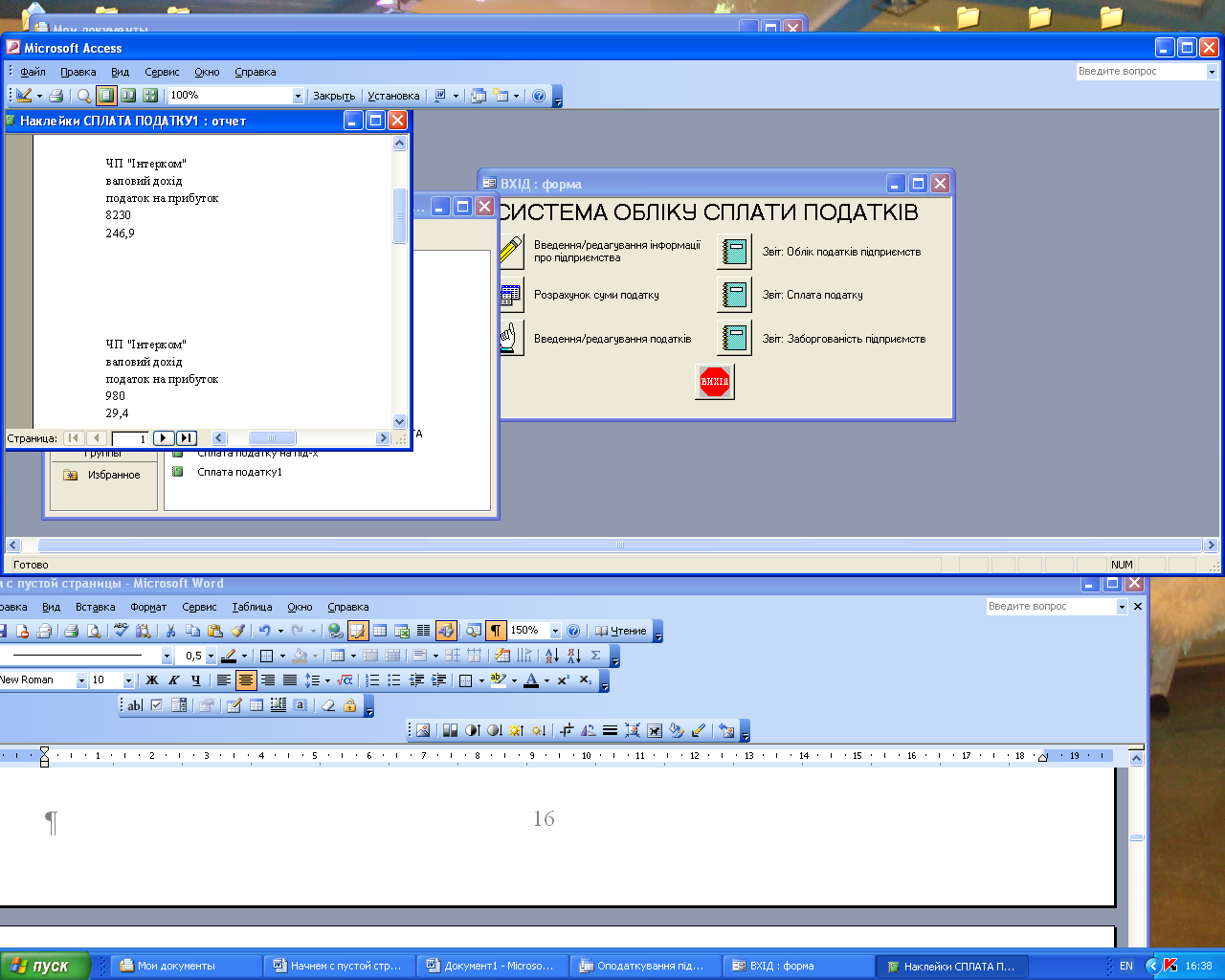Click Установка button in Access toolbar

coord(393,96)
